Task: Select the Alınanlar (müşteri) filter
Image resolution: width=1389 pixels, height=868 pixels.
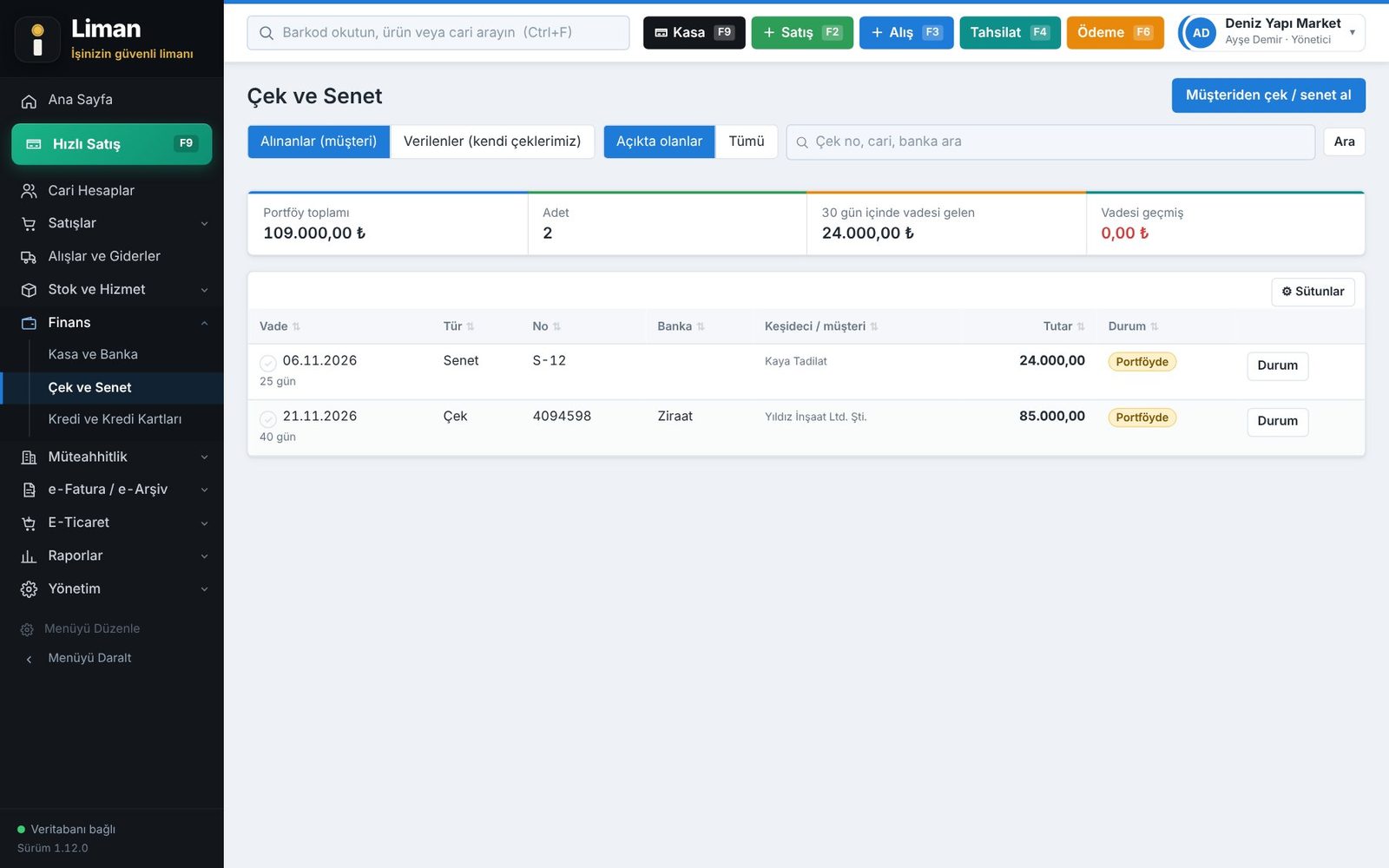Action: pyautogui.click(x=319, y=141)
